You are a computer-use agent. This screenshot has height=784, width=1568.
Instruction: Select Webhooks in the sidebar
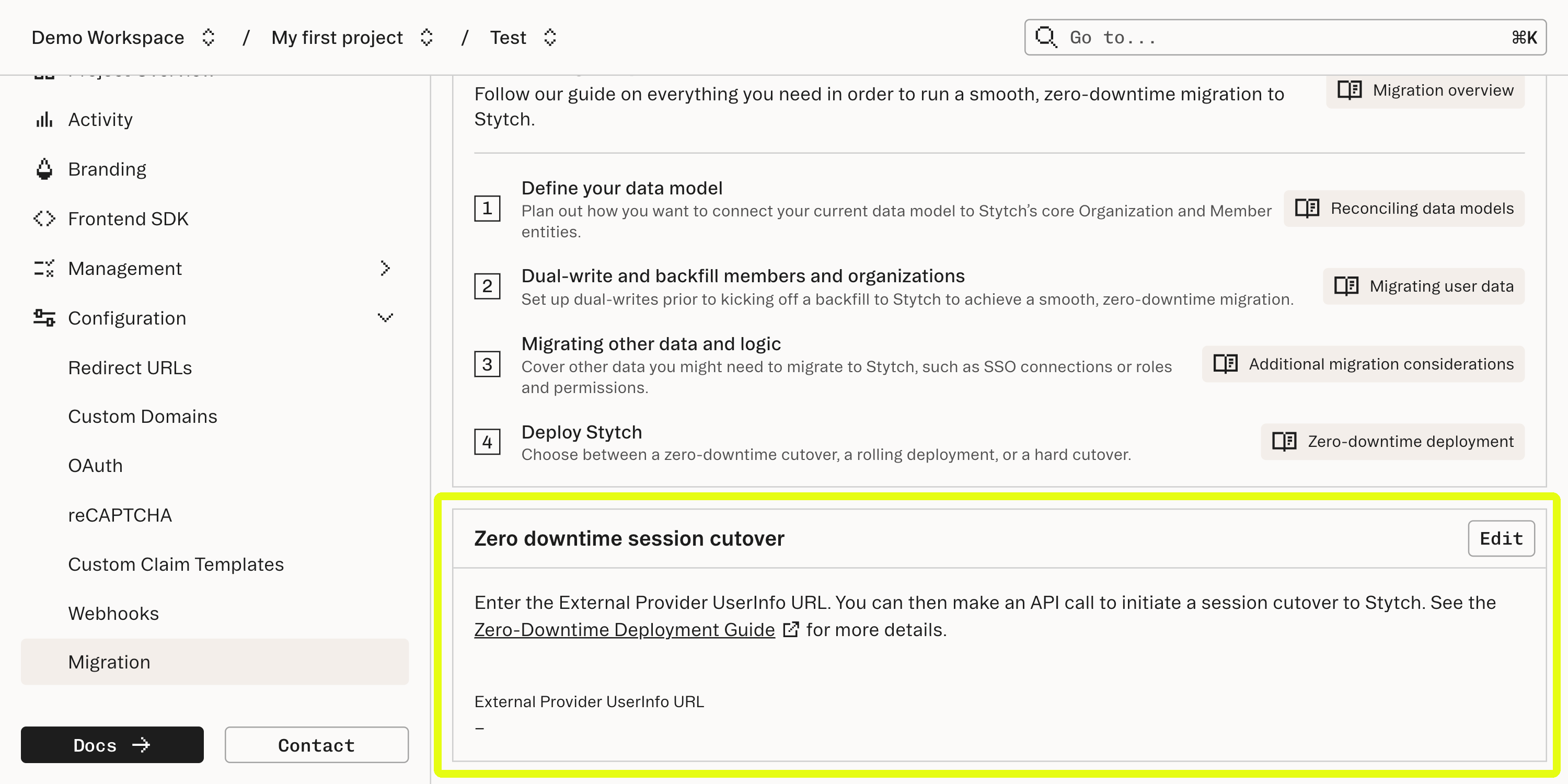pyautogui.click(x=113, y=613)
